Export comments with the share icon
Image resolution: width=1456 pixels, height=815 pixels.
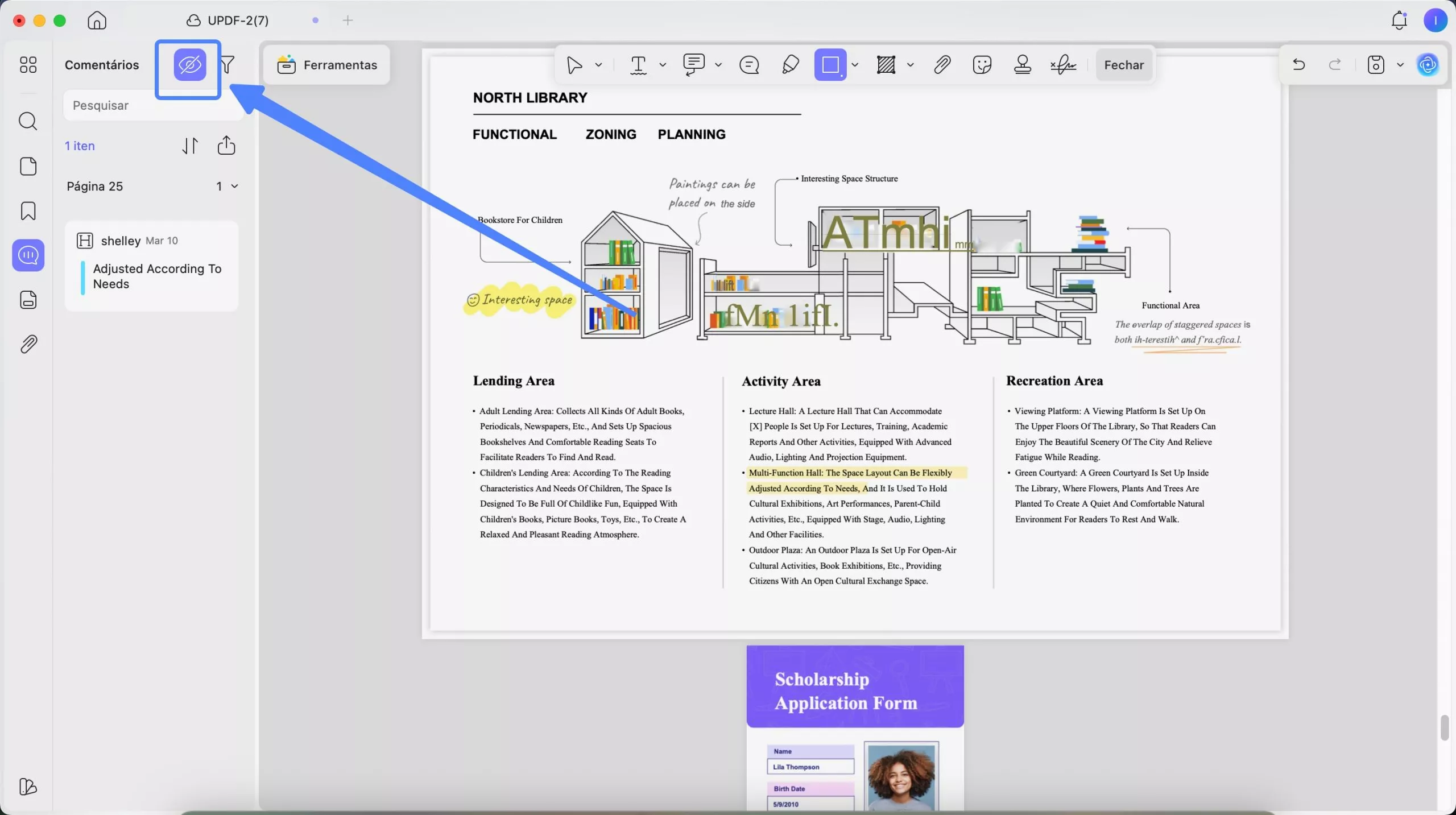pos(226,145)
